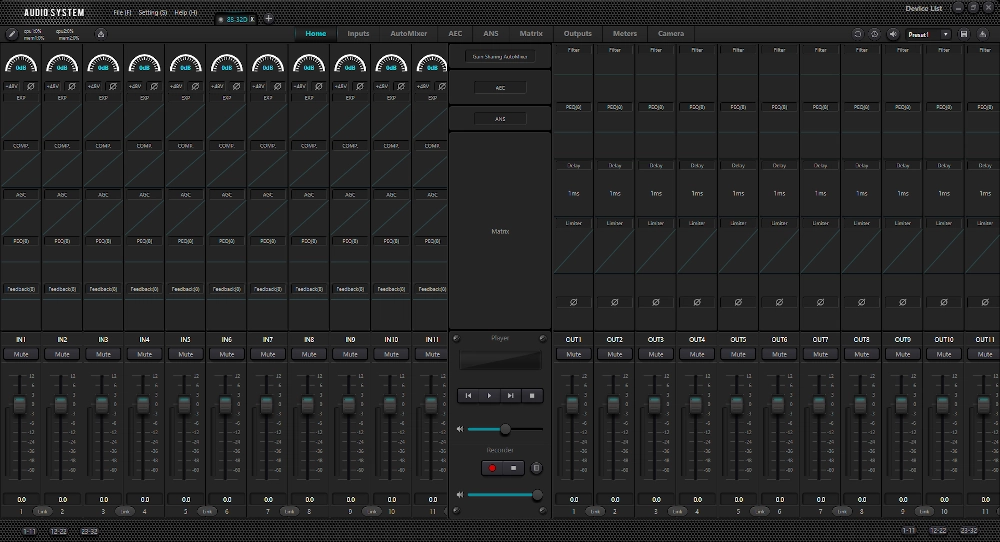Open the Help menu
This screenshot has width=1000, height=542.
(x=186, y=12)
